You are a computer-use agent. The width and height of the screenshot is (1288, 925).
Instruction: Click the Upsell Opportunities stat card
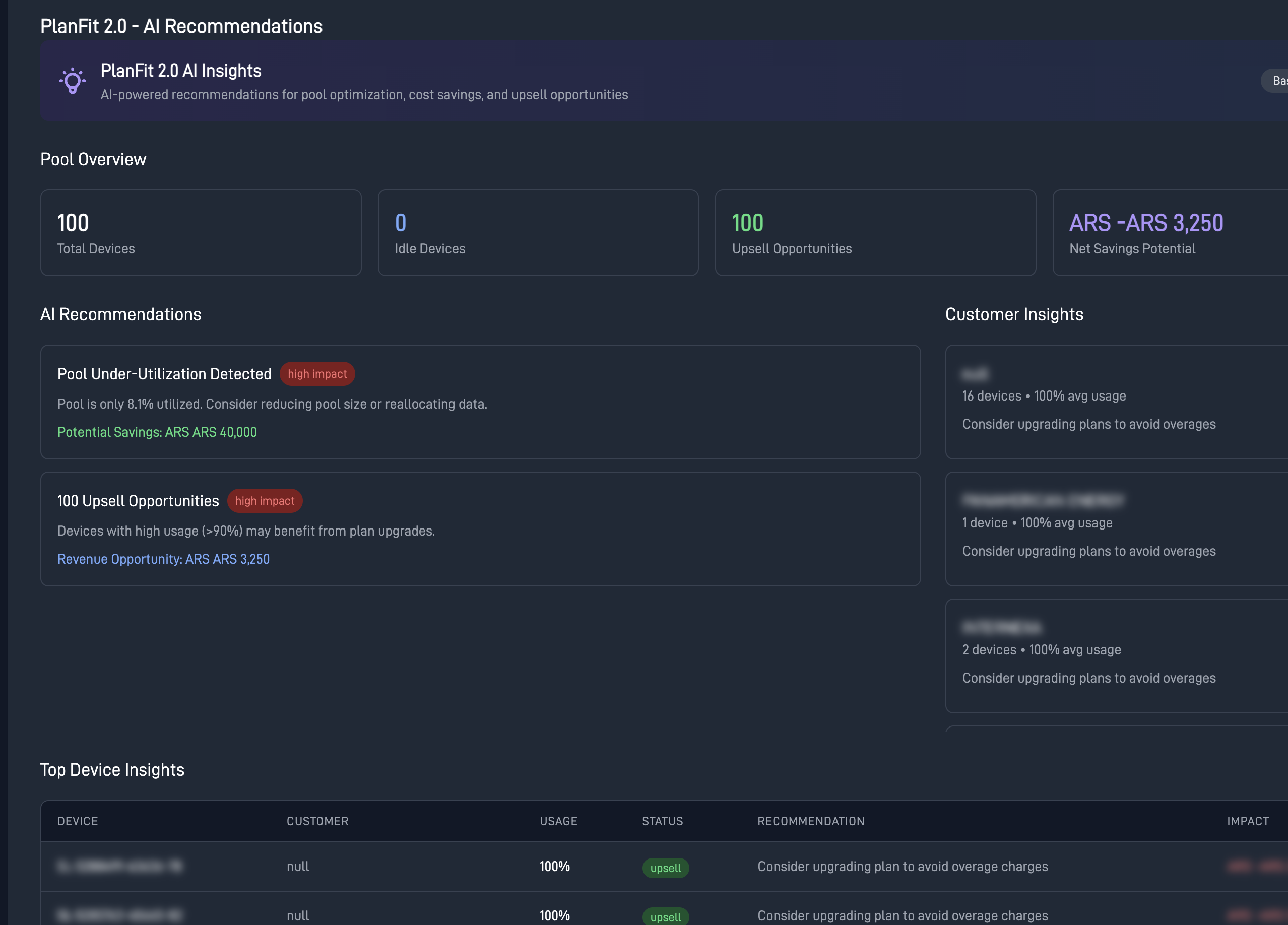click(876, 233)
